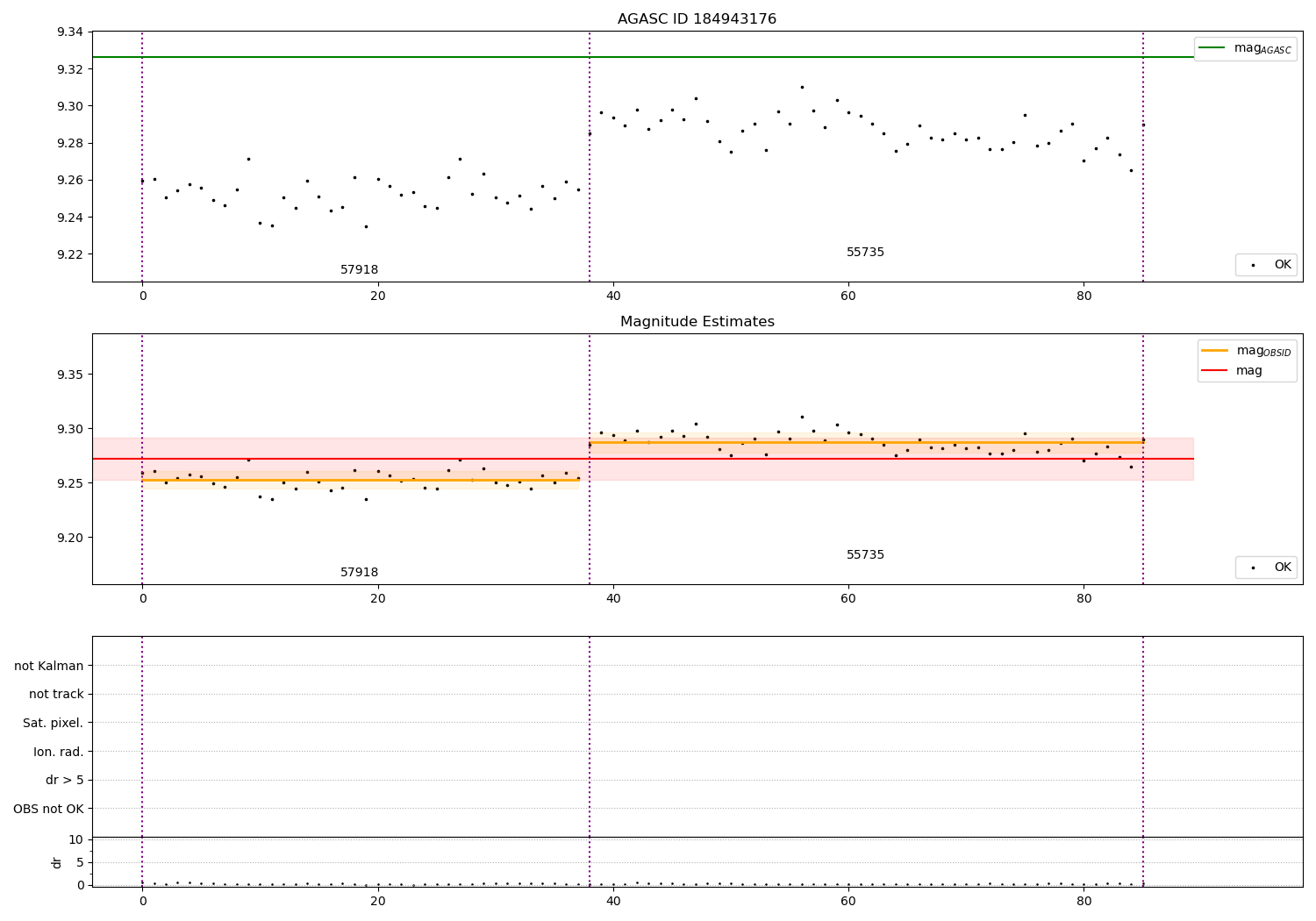Click the OBS not OK axis label
Viewport: 1316px width, 921px height.
point(49,809)
